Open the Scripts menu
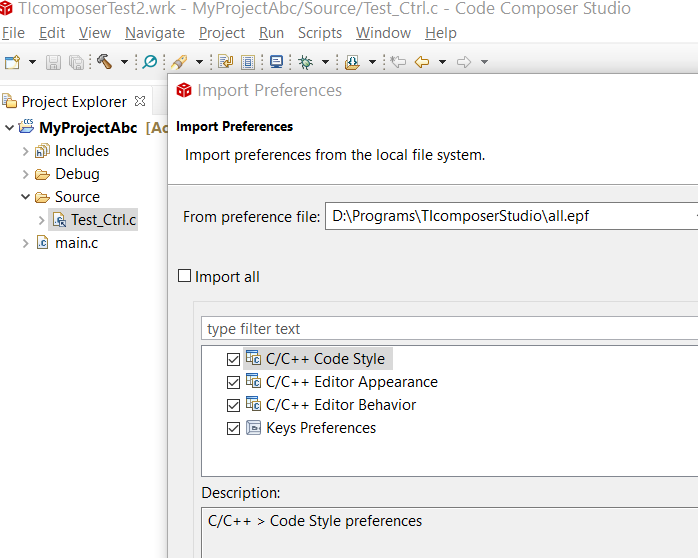698x558 pixels. click(319, 33)
